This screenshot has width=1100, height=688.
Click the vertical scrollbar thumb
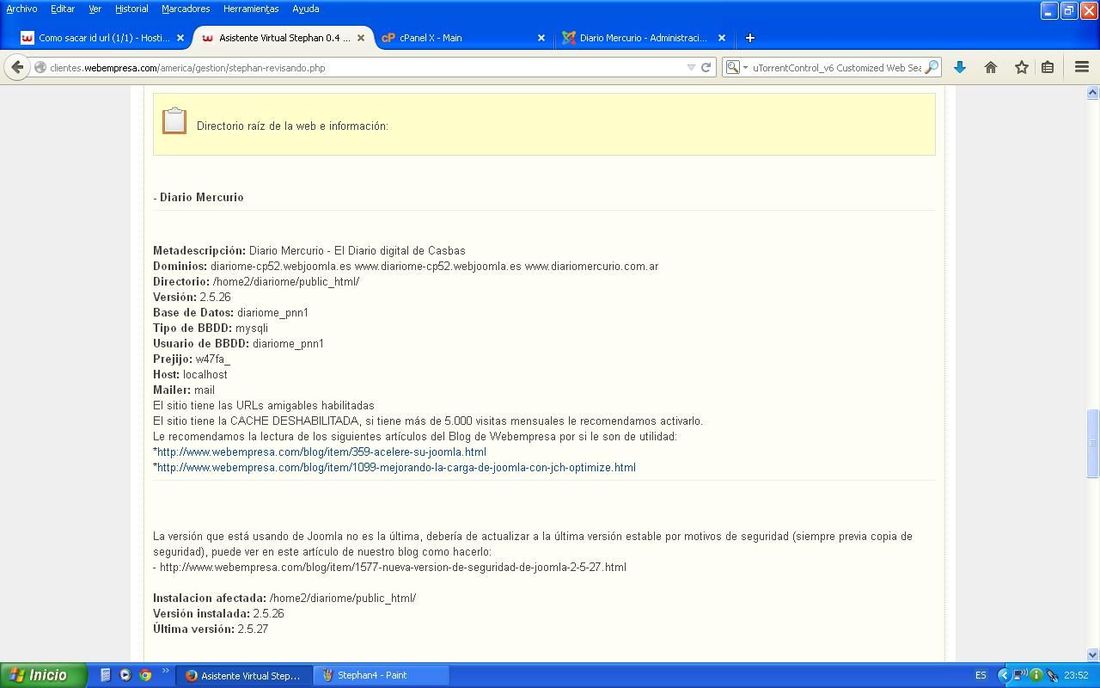click(x=1092, y=443)
